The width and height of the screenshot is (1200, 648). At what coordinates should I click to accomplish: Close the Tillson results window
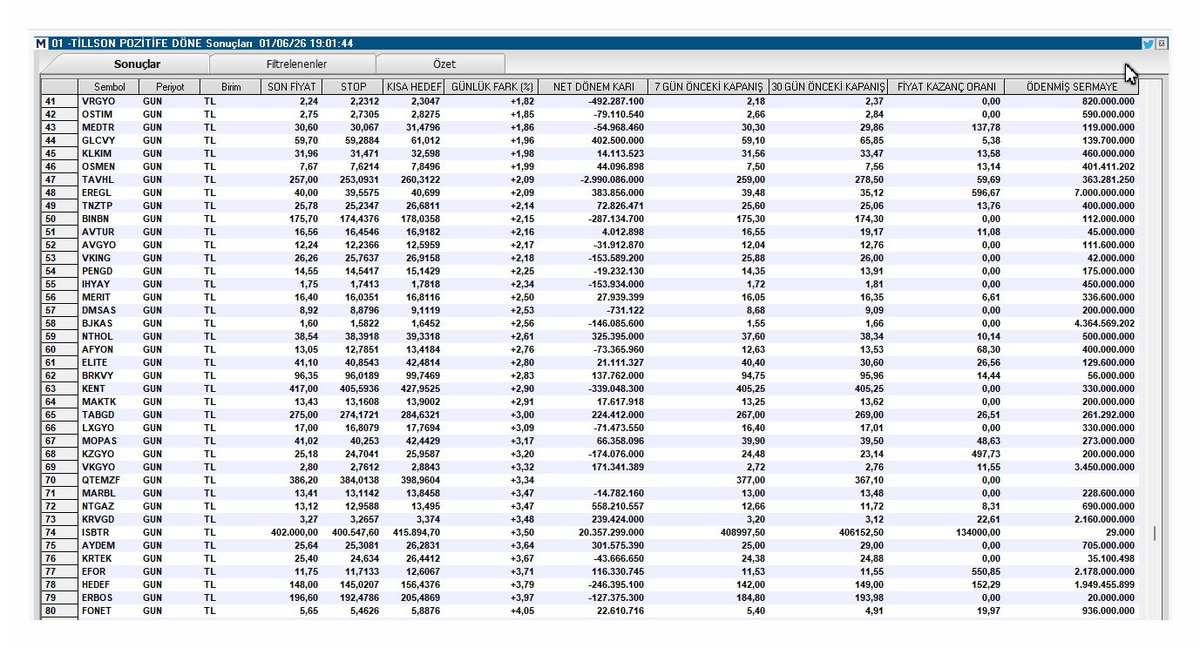coord(1161,44)
